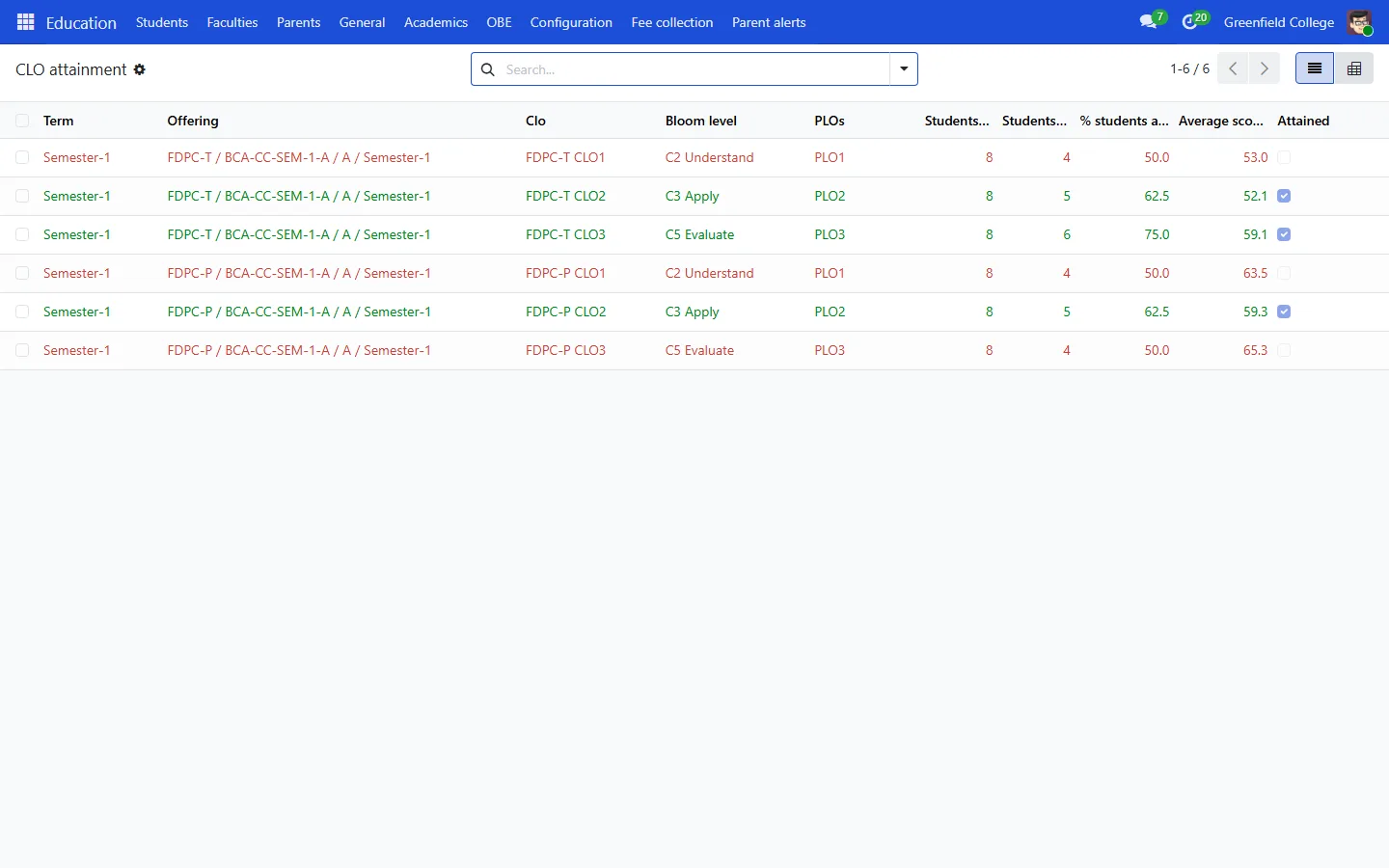The width and height of the screenshot is (1389, 868).
Task: Open the Configuration menu
Action: [571, 22]
